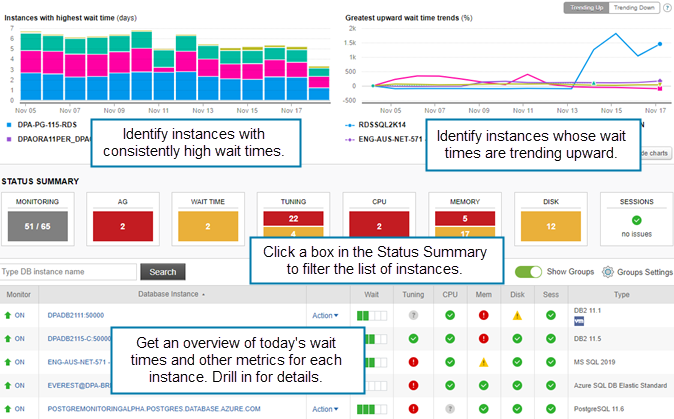Click the Mem error icon for DPADB2115-C:50000
674x419 pixels.
pos(483,338)
